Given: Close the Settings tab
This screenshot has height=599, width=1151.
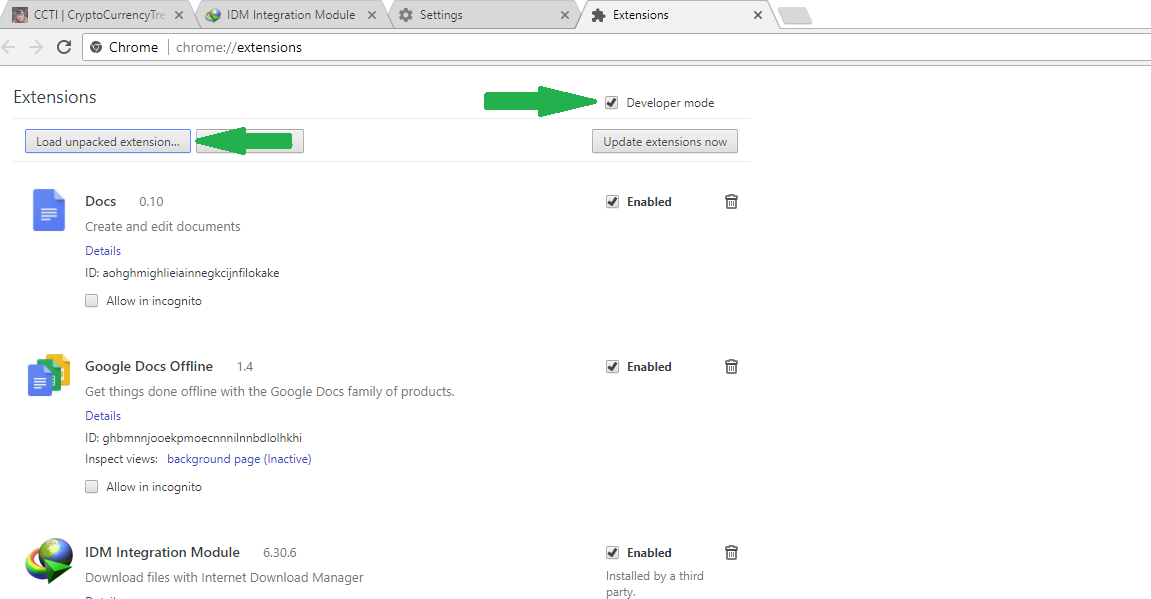Looking at the screenshot, I should coord(564,15).
